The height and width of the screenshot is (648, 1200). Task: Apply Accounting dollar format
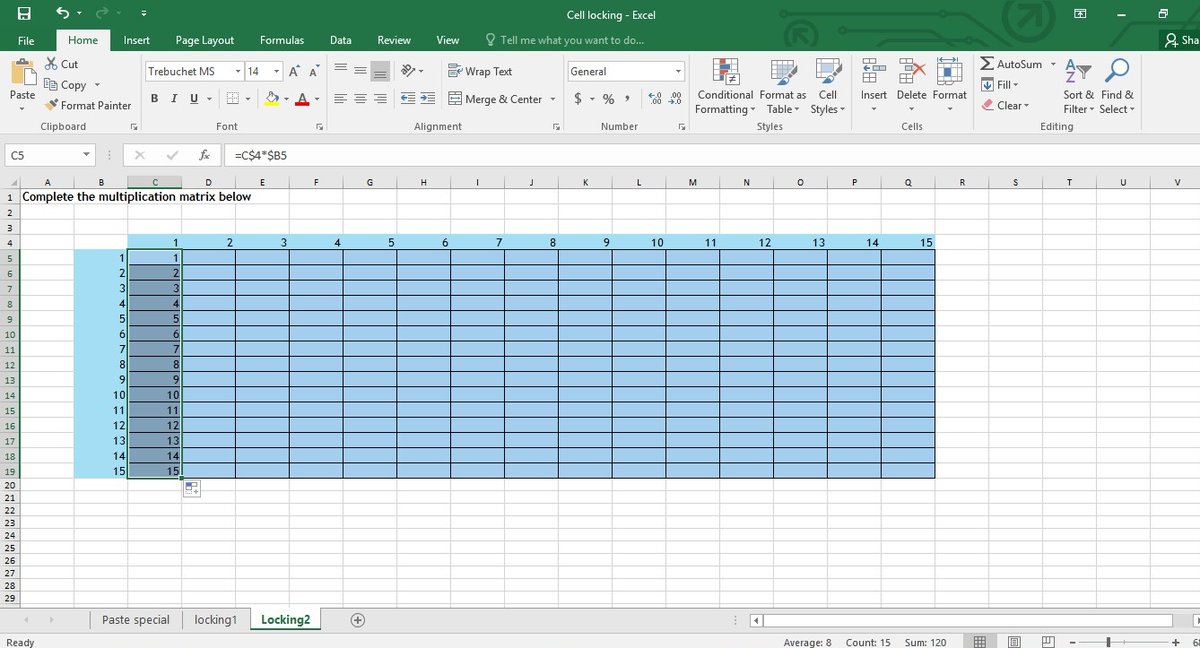click(579, 98)
